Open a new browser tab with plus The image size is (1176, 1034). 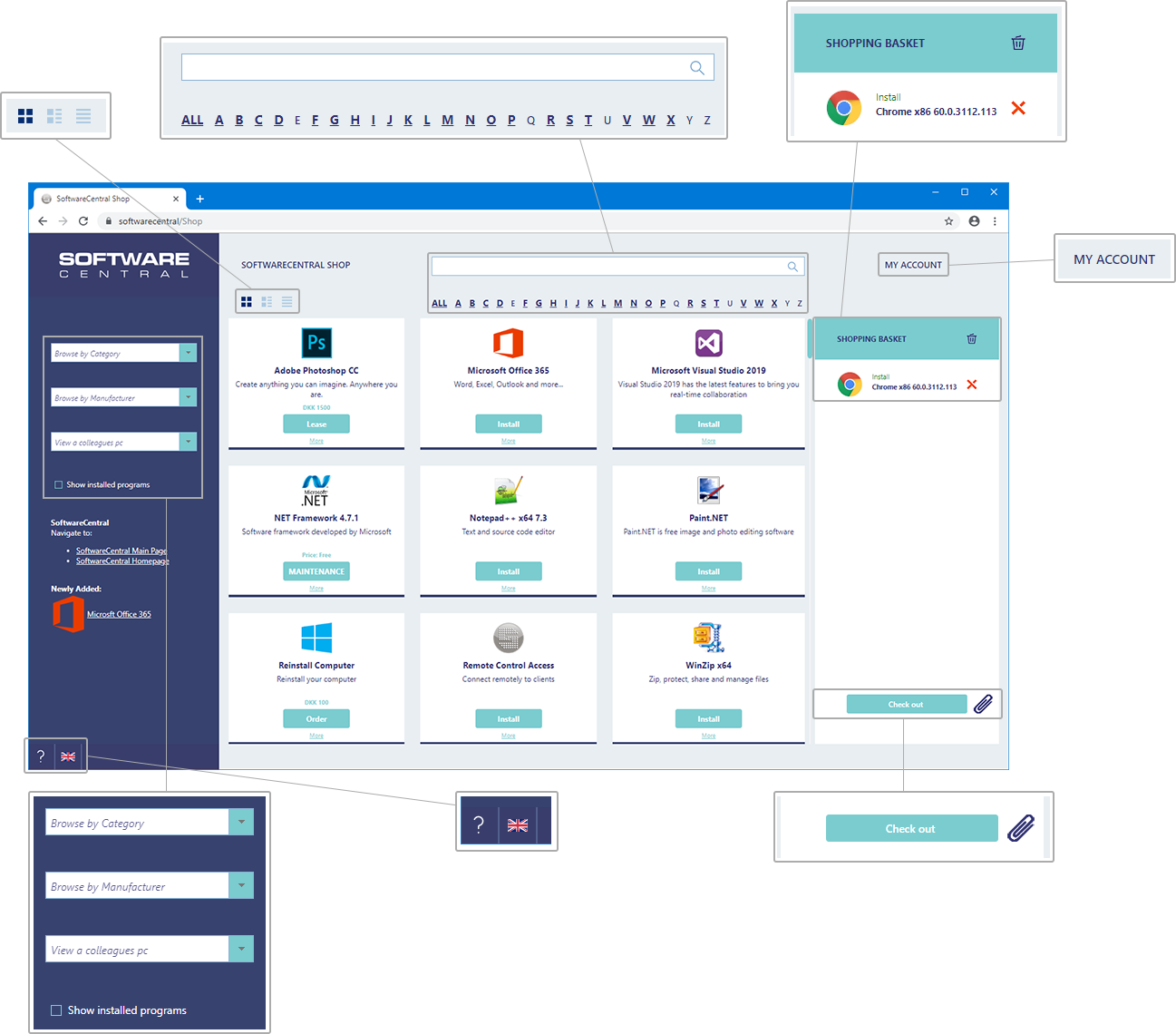[200, 199]
